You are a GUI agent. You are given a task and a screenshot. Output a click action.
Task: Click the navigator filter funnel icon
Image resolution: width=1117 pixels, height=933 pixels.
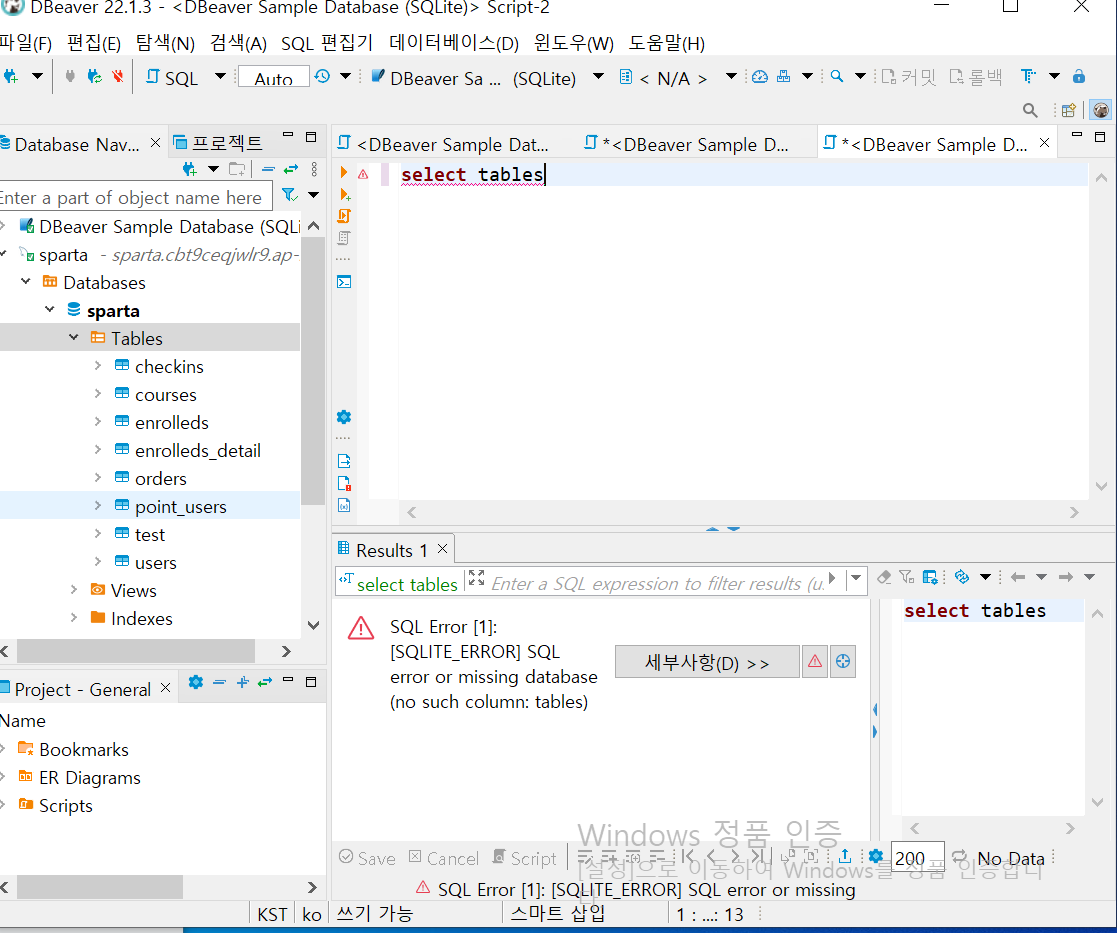click(289, 194)
